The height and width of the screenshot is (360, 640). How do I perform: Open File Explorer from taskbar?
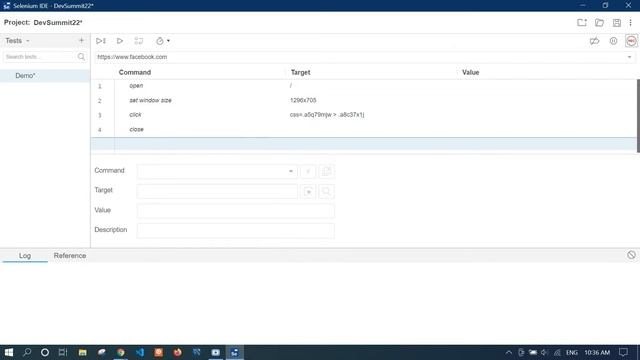click(82, 352)
